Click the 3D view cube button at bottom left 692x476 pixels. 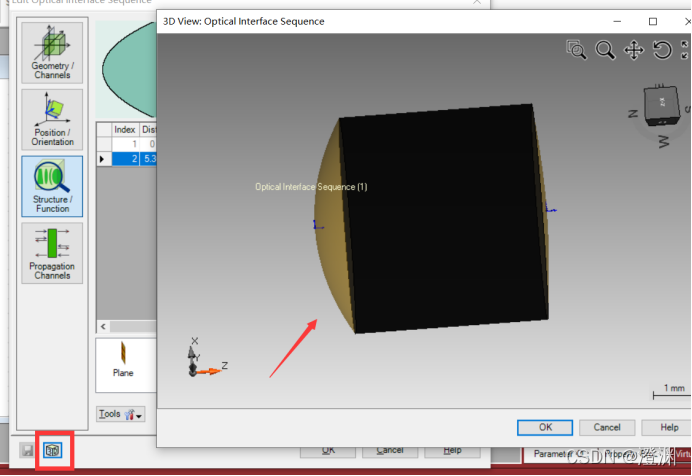[x=53, y=450]
